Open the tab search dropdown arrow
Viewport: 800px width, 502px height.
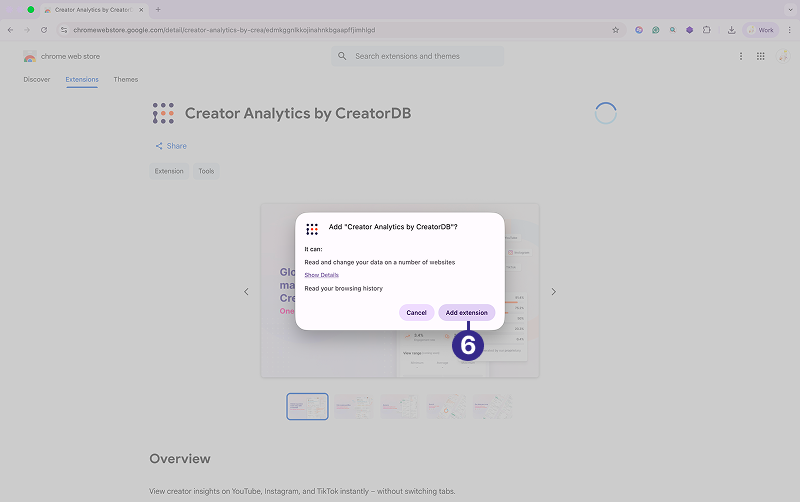pyautogui.click(x=790, y=10)
